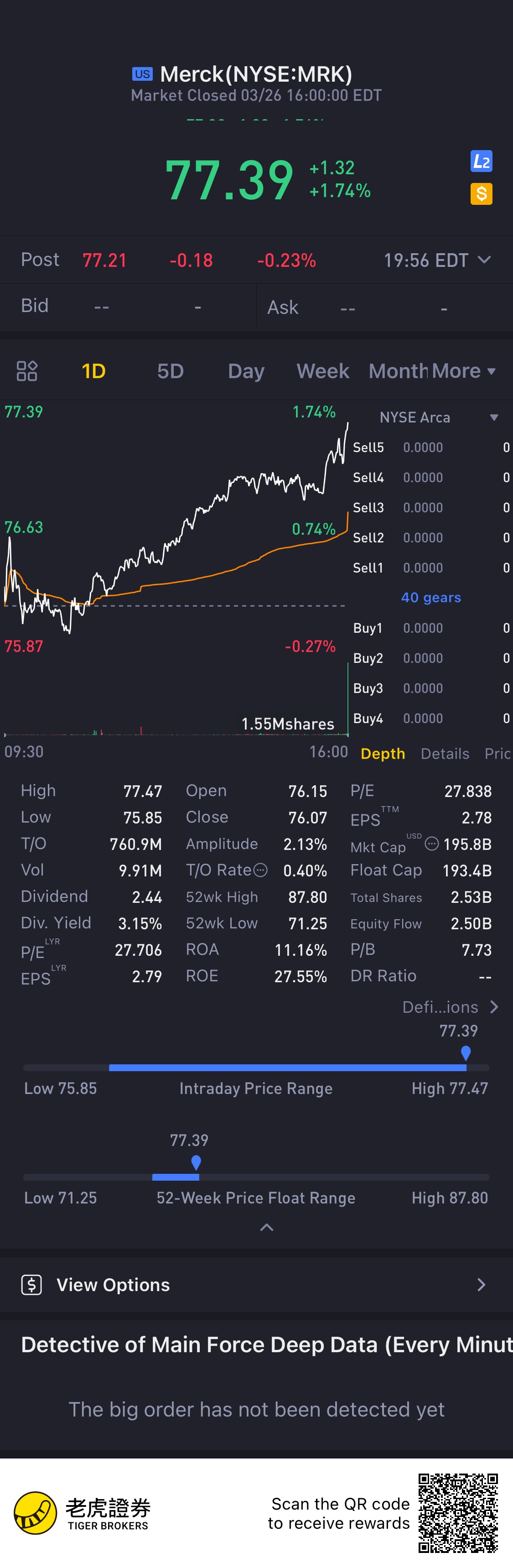513x1568 pixels.
Task: Expand the post-market time dropdown
Action: tap(484, 260)
